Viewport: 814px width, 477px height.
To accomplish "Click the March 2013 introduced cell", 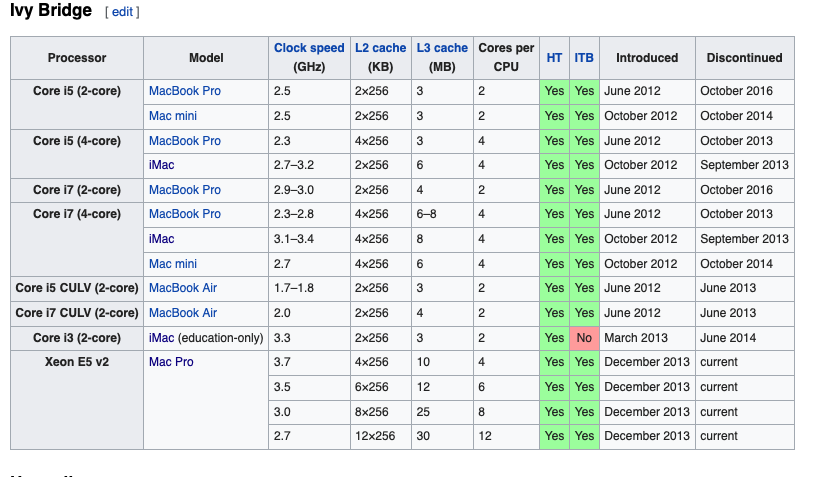I will [x=647, y=338].
